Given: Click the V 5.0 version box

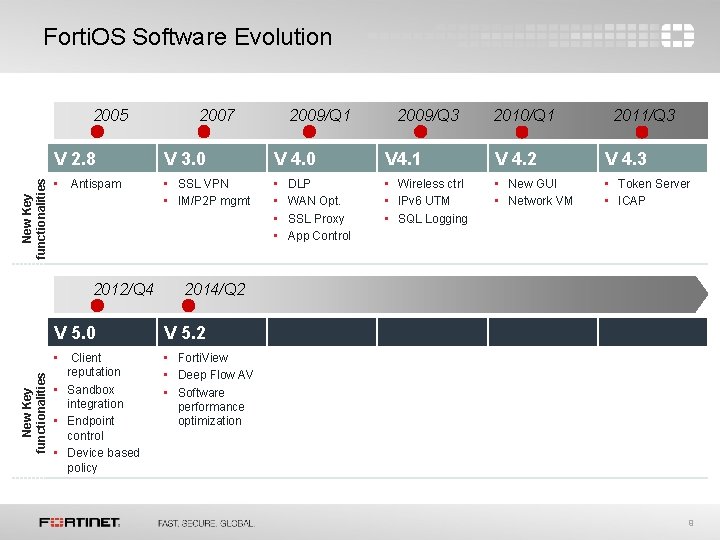Looking at the screenshot, I should (x=102, y=332).
